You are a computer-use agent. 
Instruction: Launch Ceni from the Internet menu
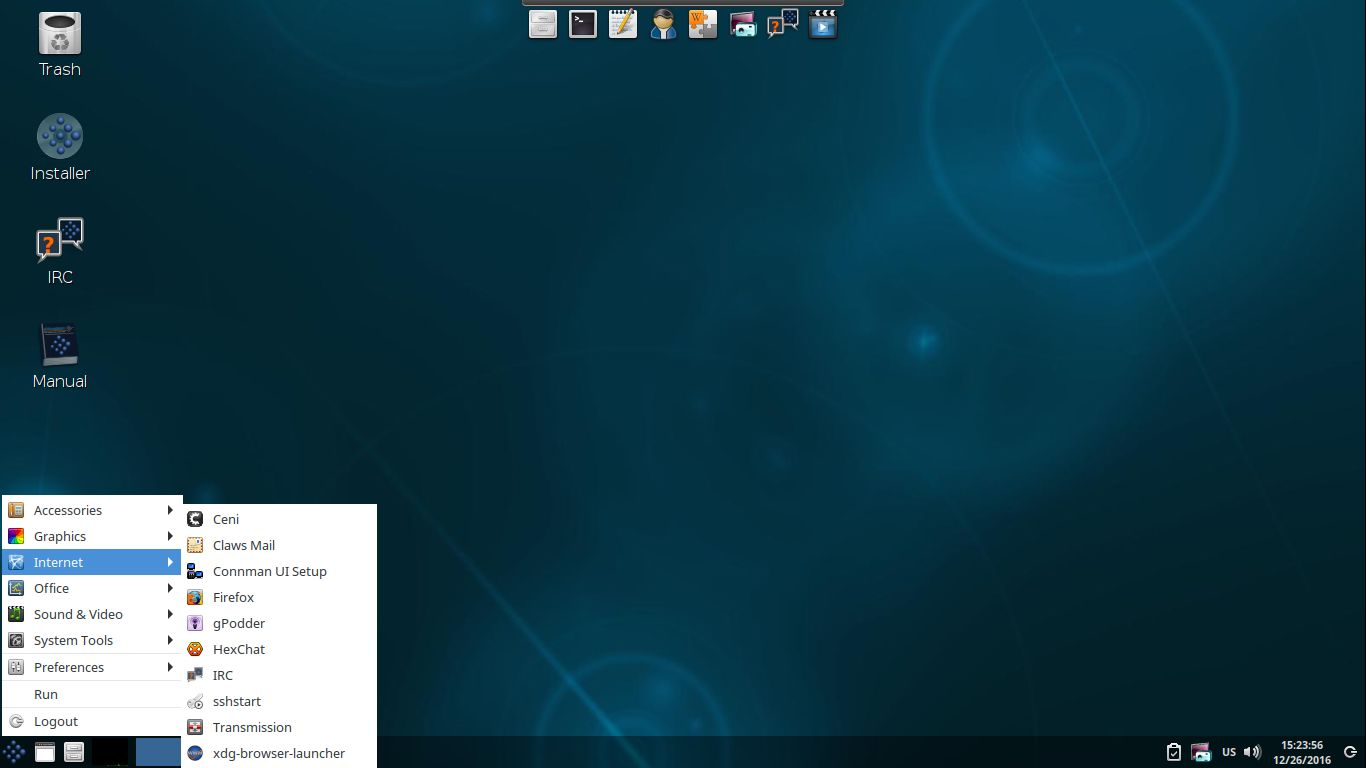(x=279, y=519)
